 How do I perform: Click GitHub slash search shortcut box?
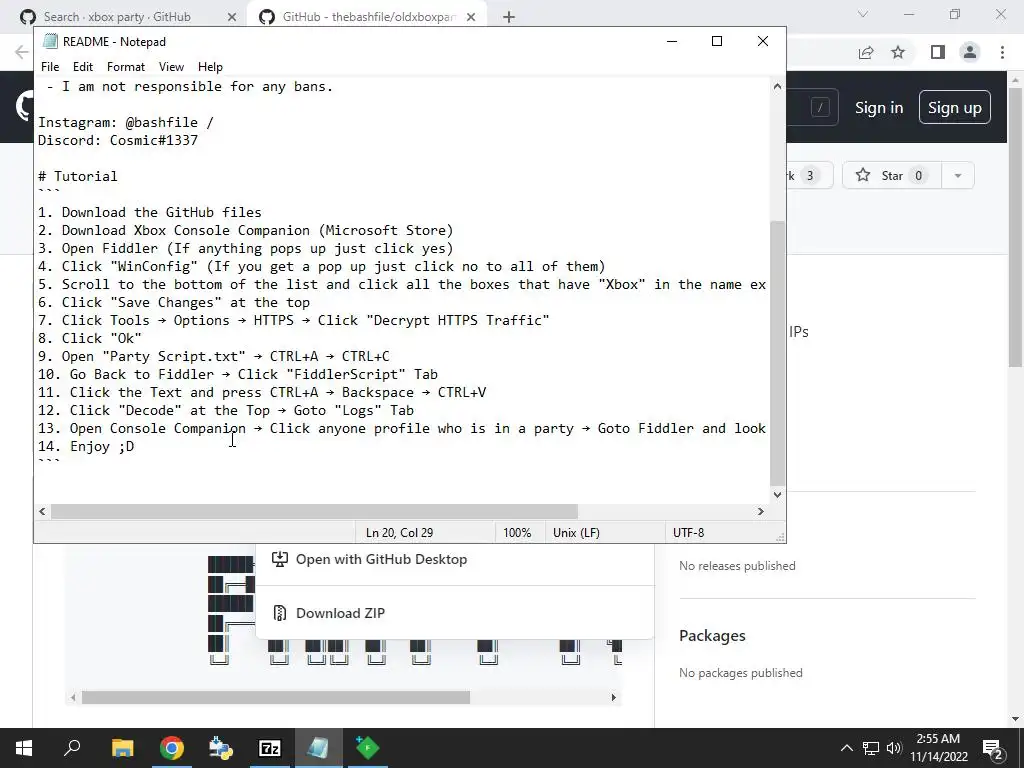click(820, 107)
